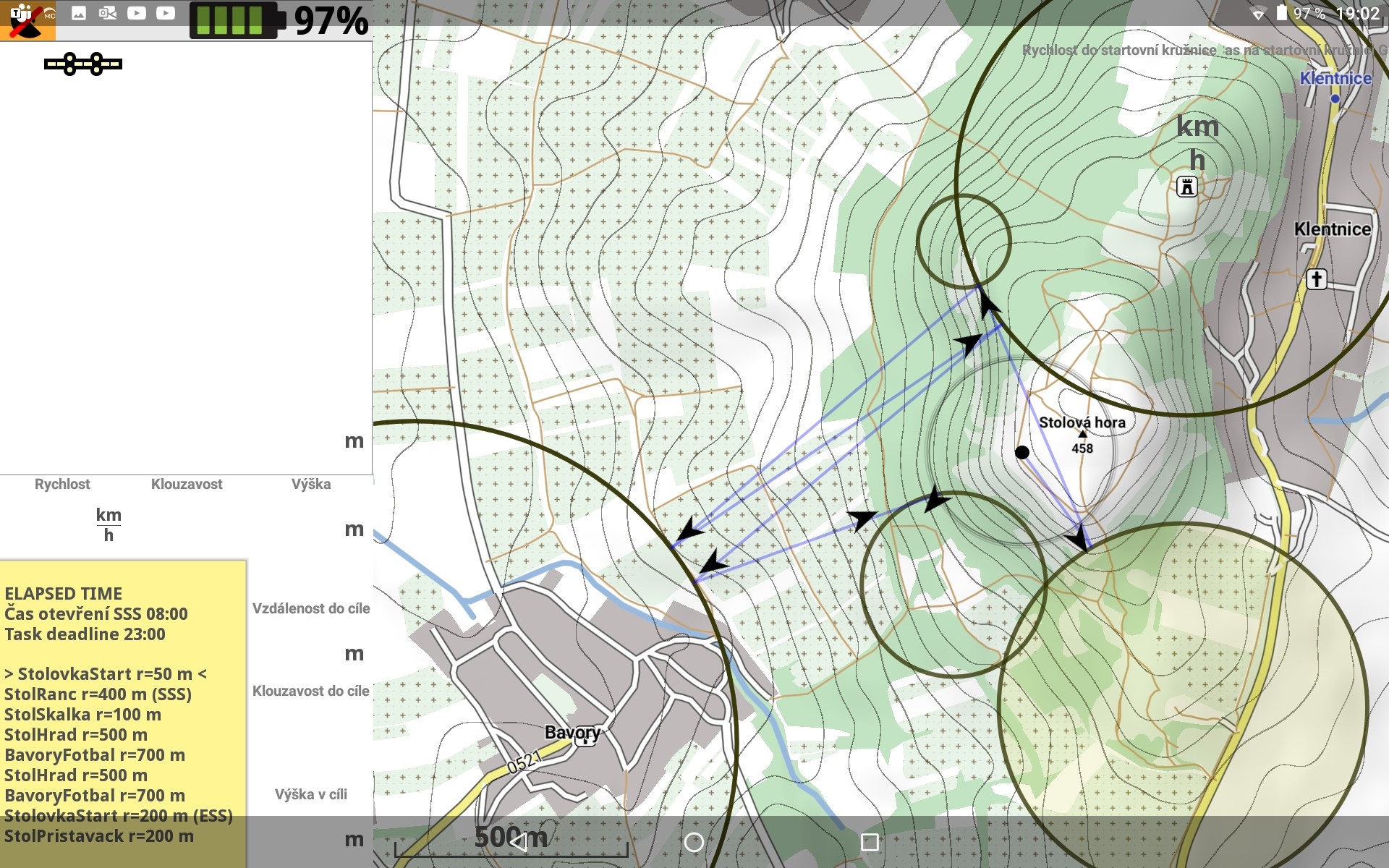Screen dimensions: 1389x868
Task: Tap Android recent apps square button
Action: point(870,842)
